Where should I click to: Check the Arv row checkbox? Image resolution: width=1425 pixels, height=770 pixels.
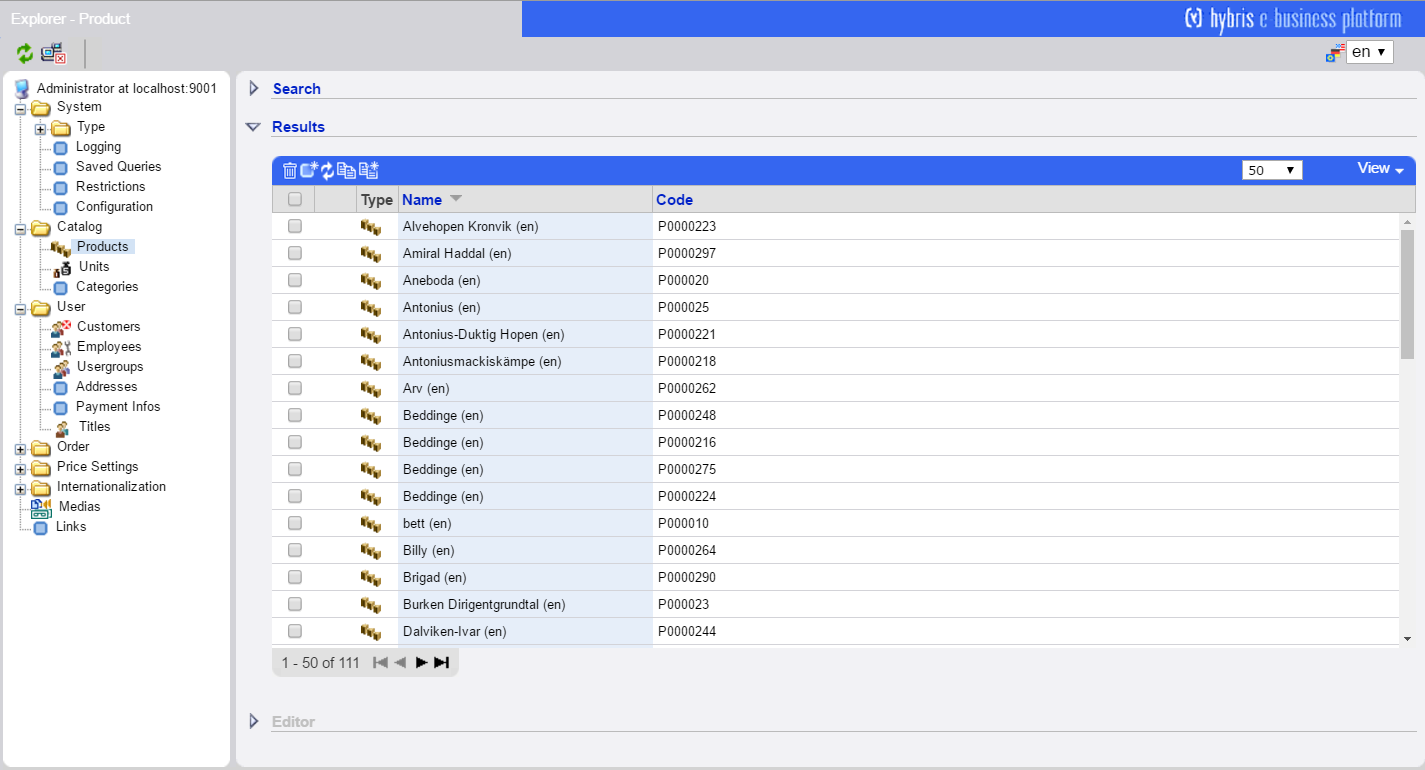(x=295, y=388)
